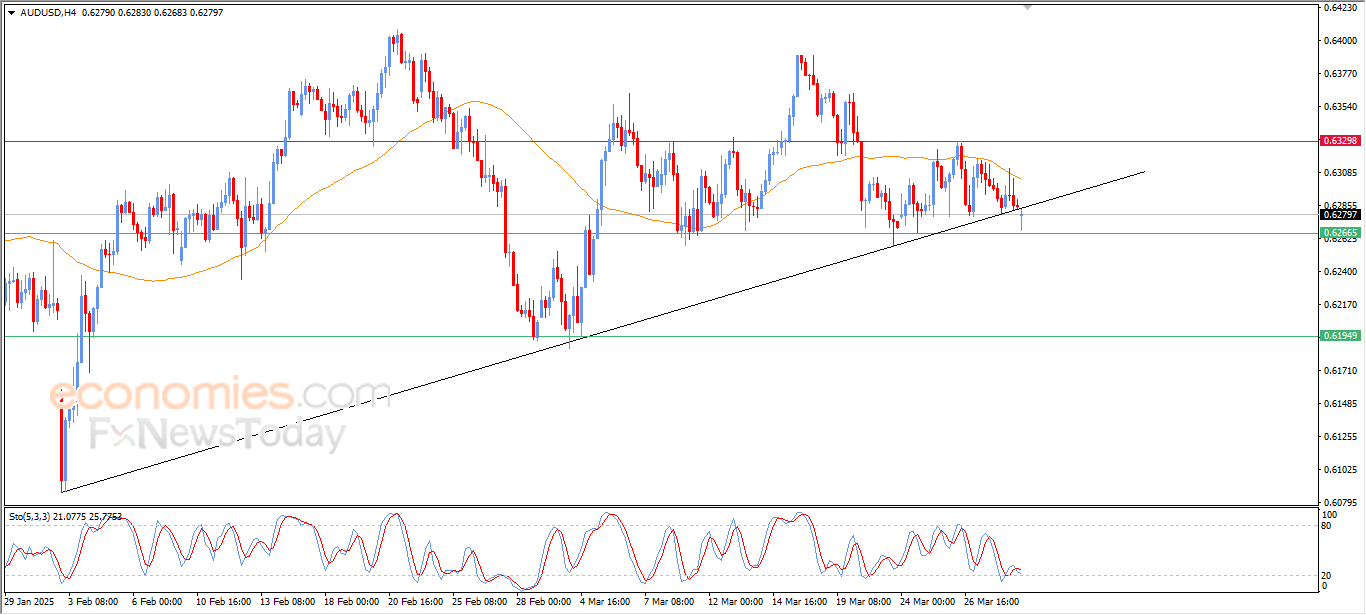Click the 0.61710 price axis label

click(1340, 370)
